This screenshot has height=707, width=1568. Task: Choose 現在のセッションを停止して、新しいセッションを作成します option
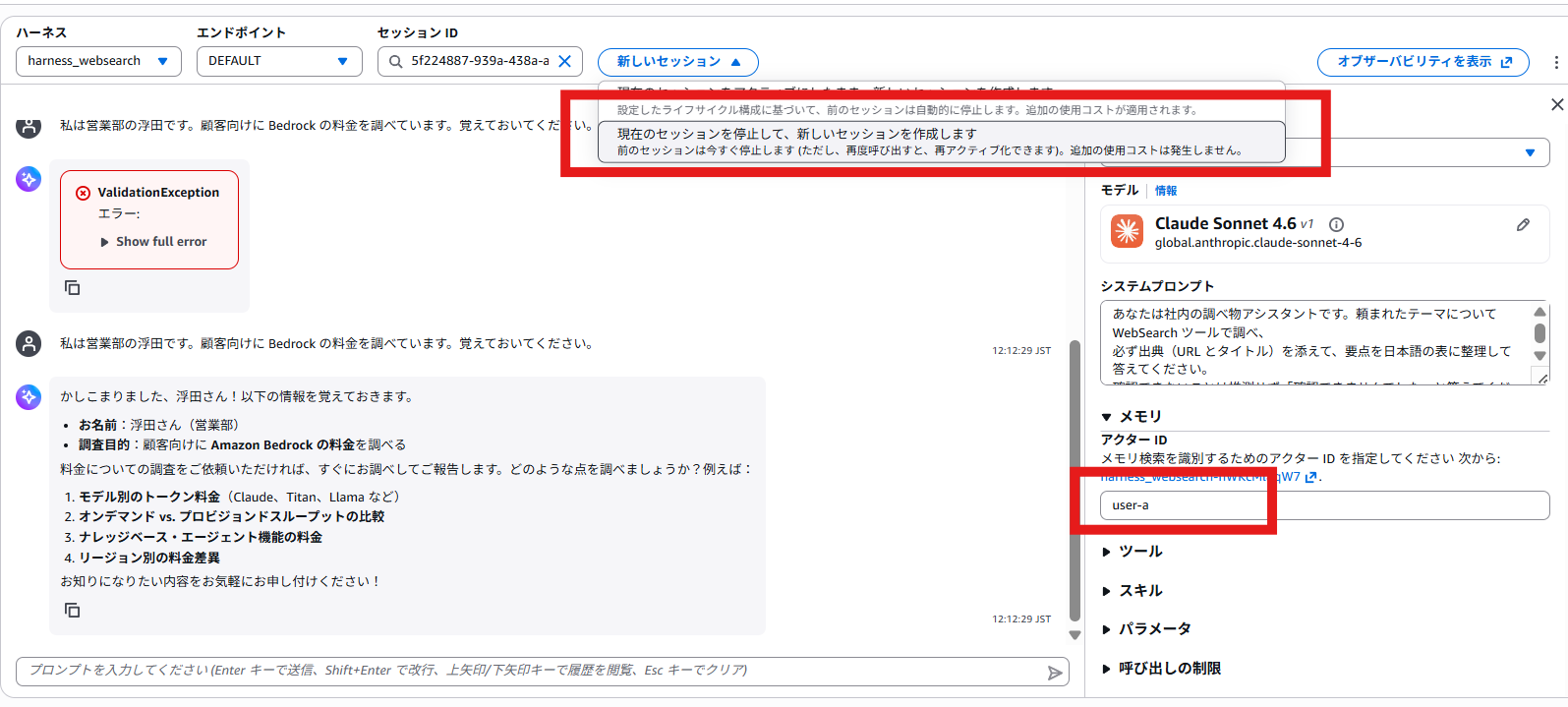point(942,142)
